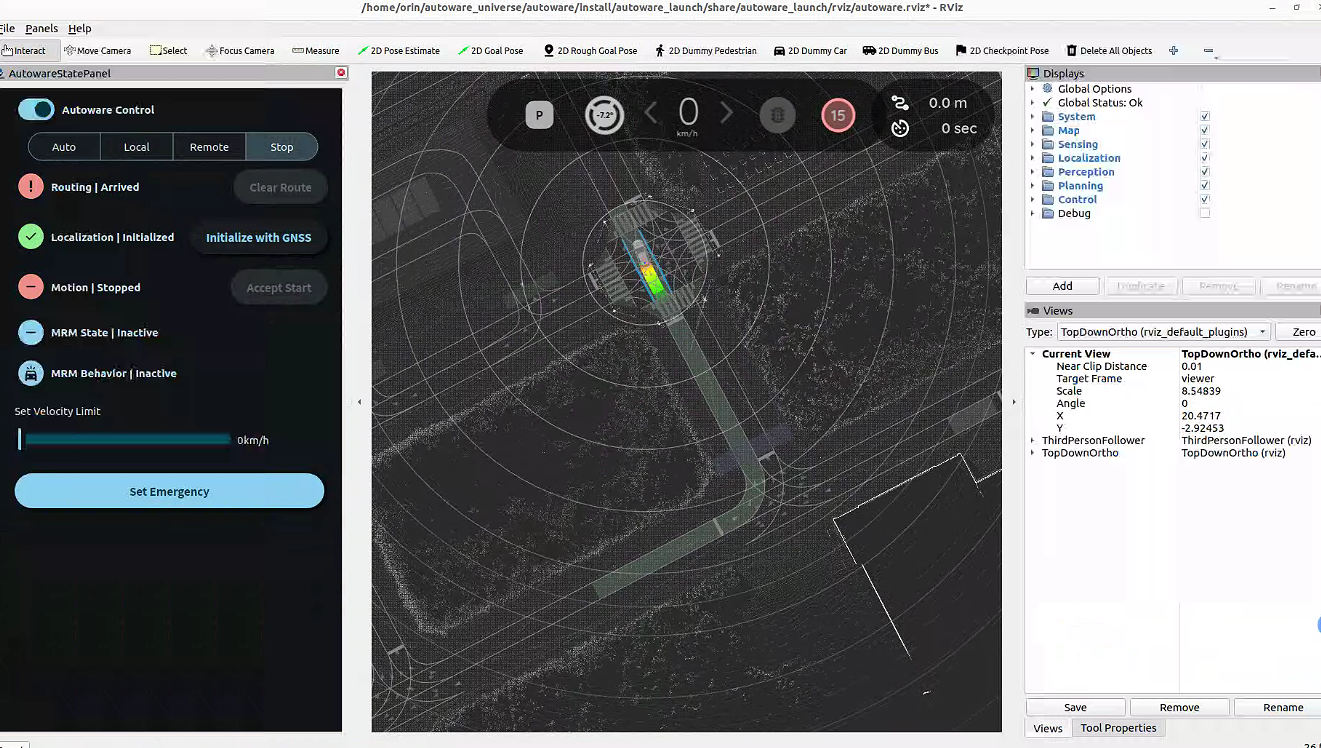
Task: Collapse the Current View tree
Action: pos(1033,354)
